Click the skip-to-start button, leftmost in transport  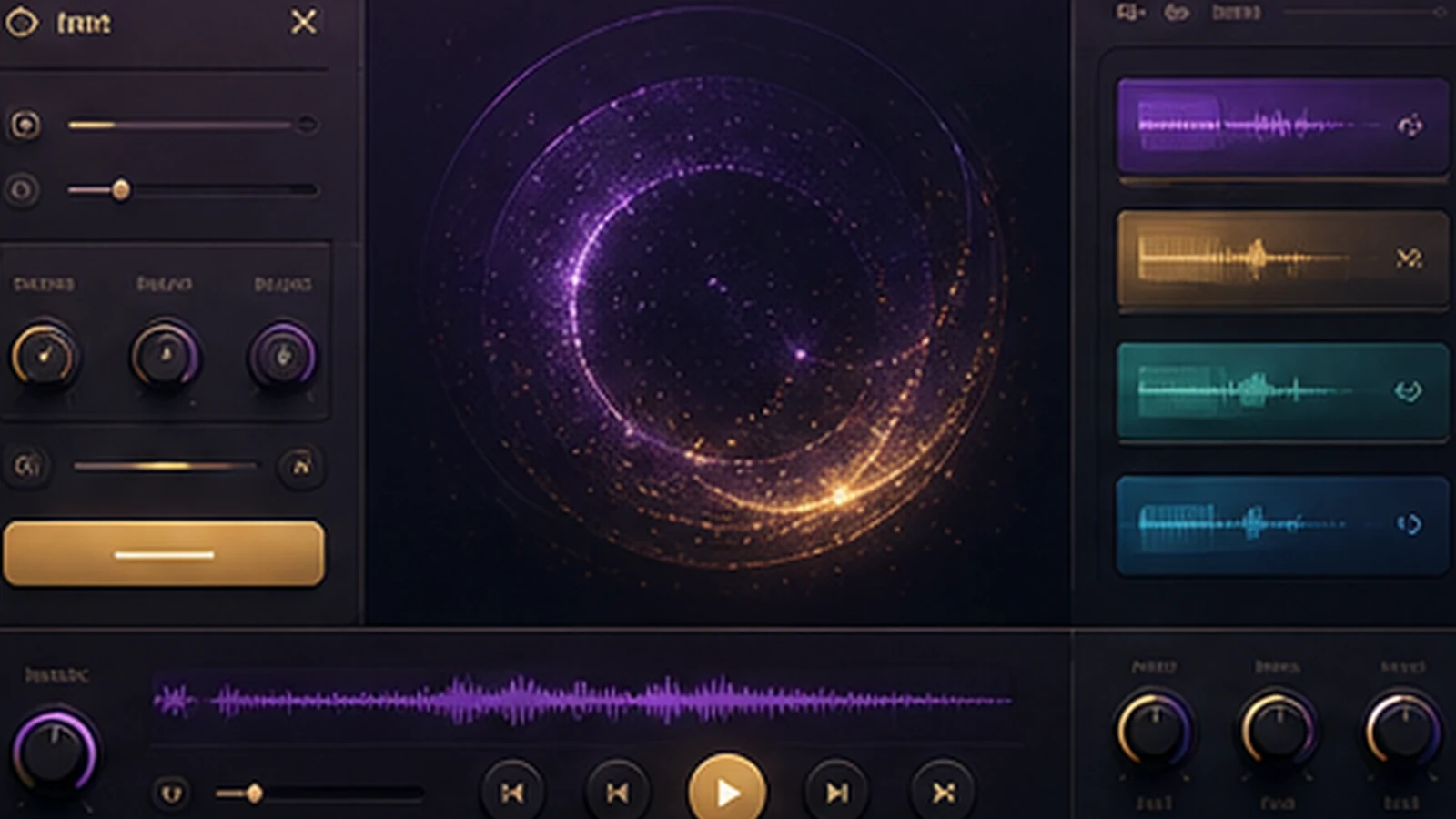(512, 793)
